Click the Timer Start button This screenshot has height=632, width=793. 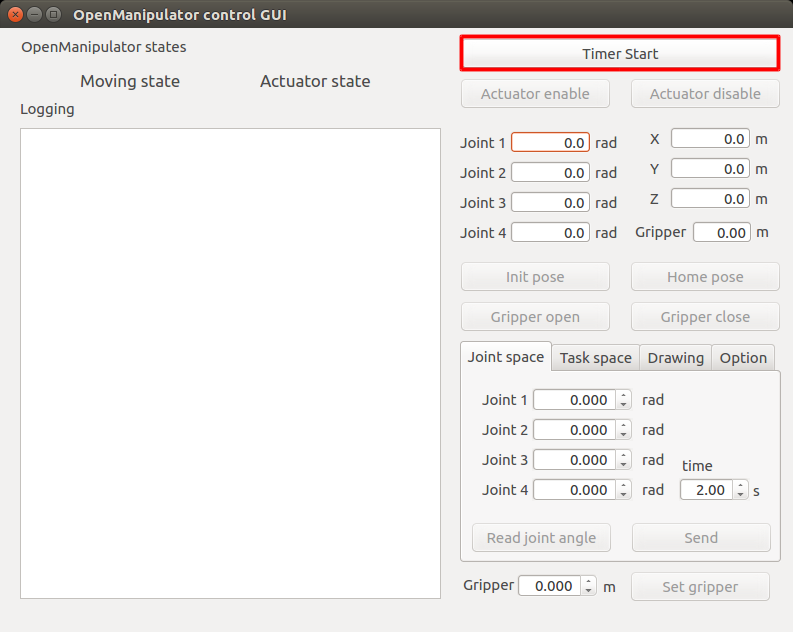(x=620, y=54)
